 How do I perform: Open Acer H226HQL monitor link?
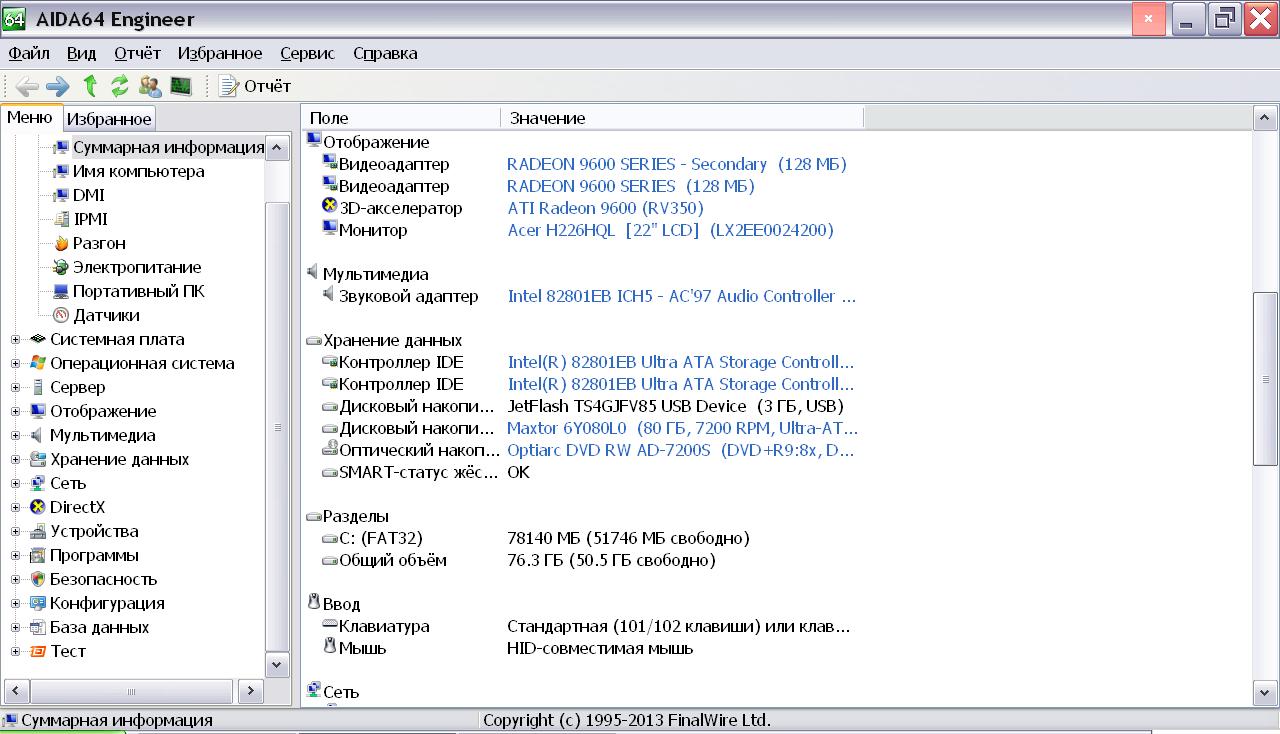670,230
